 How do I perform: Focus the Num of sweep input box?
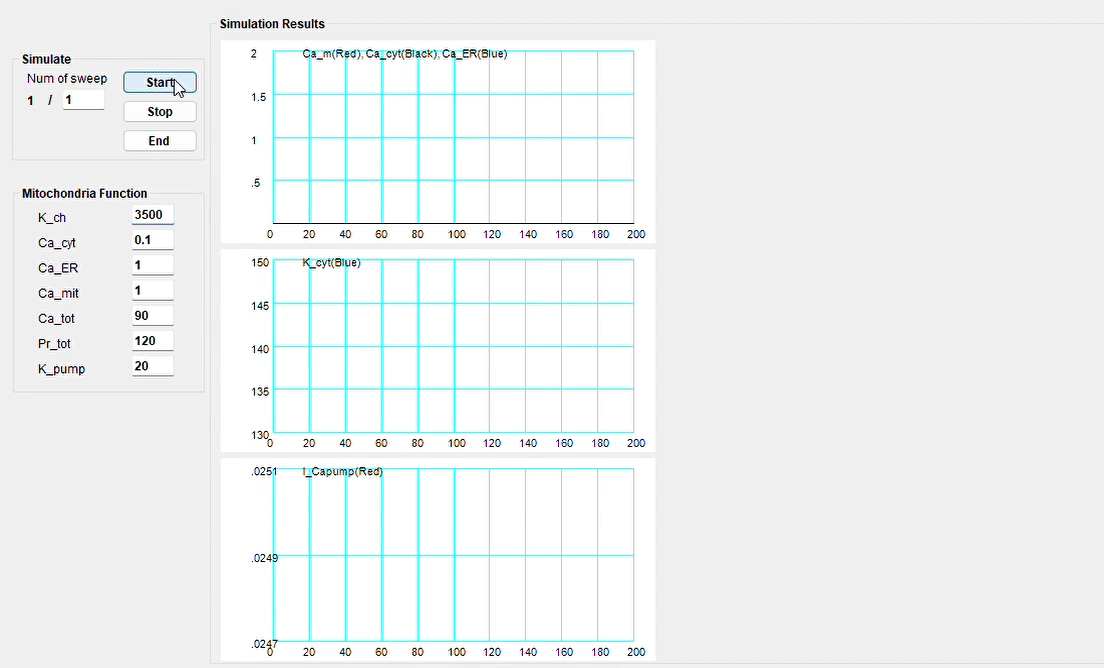click(83, 100)
